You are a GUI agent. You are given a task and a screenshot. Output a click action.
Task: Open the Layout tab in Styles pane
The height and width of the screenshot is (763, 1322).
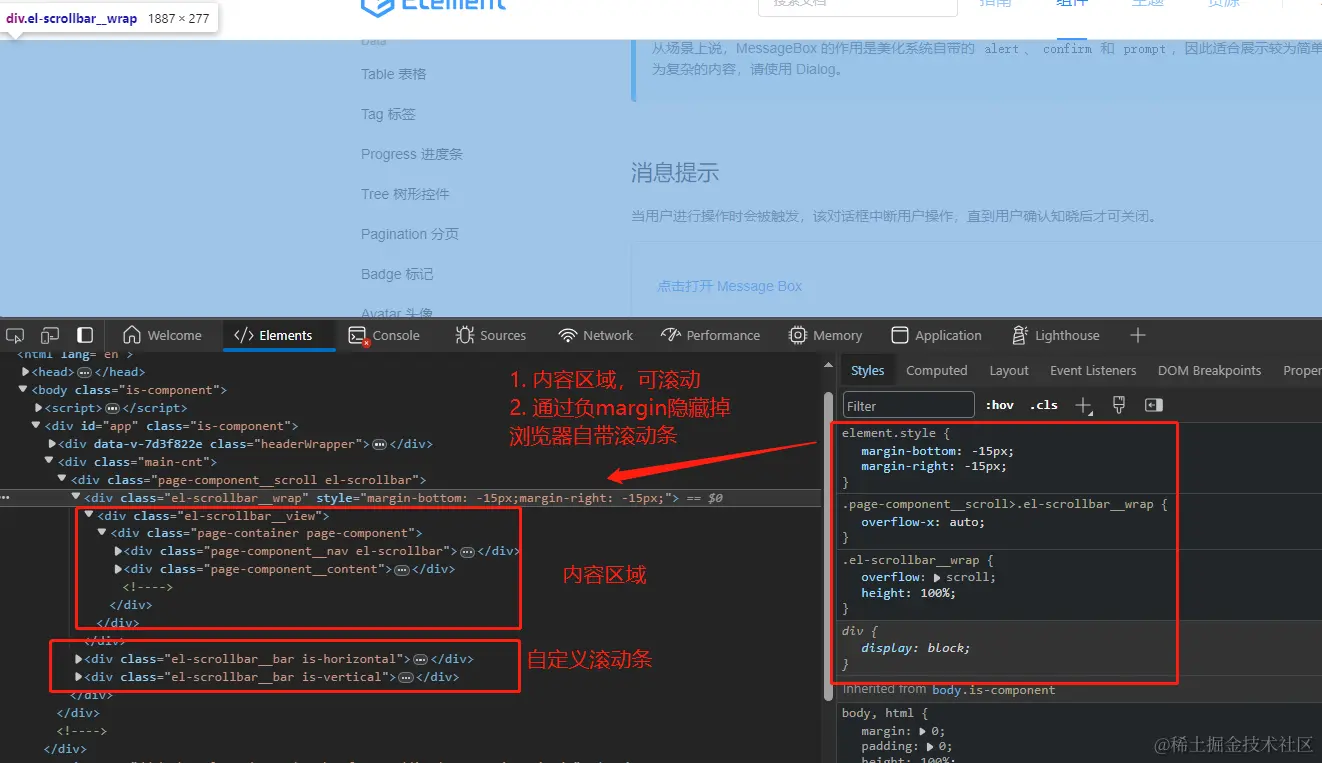click(1009, 370)
